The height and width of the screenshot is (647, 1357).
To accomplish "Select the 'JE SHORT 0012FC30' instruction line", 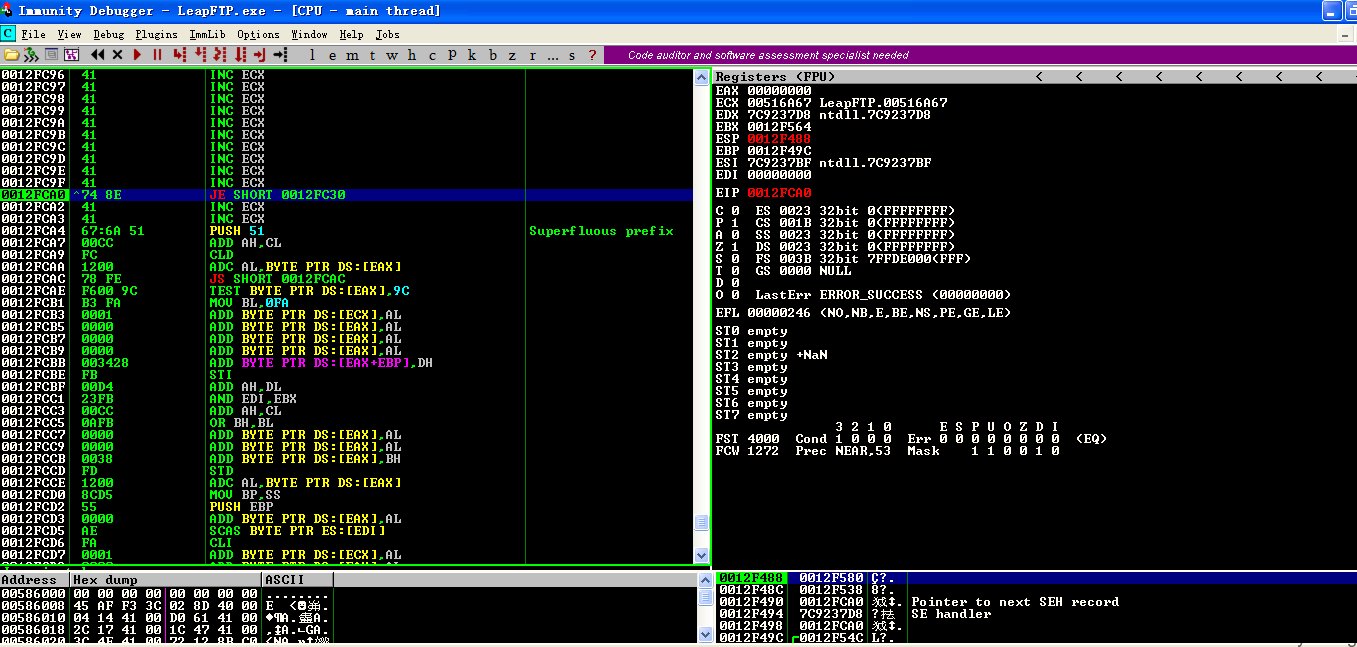I will pos(346,195).
